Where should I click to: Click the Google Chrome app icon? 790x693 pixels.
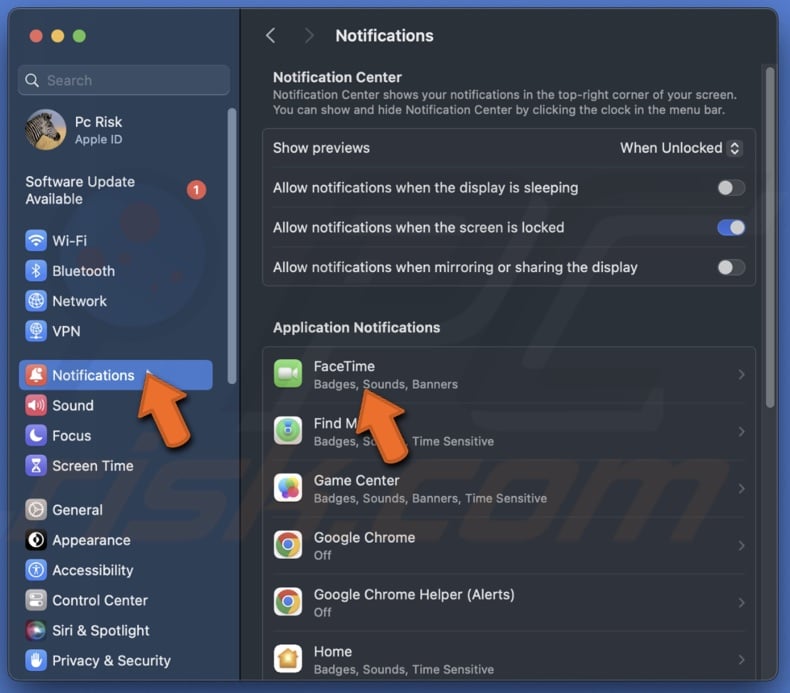288,545
